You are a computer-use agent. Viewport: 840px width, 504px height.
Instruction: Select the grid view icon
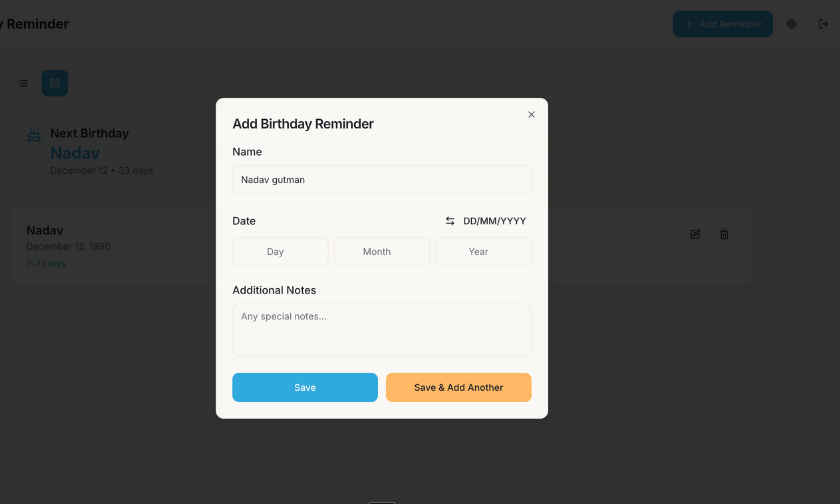coord(54,83)
